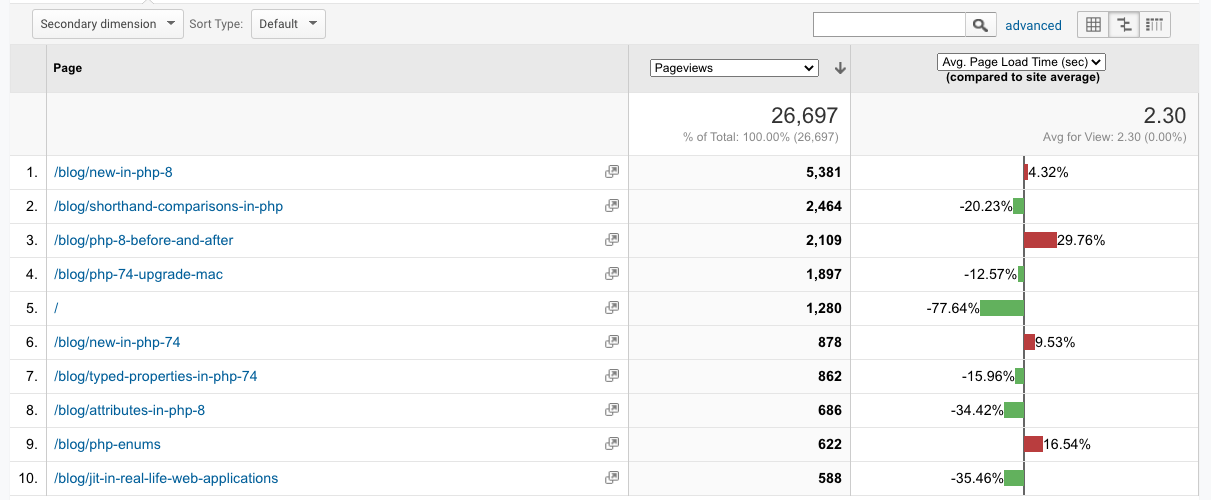This screenshot has height=500, width=1211.
Task: Open /blog/jit-in-real-life-web-applications external icon
Action: [x=612, y=478]
